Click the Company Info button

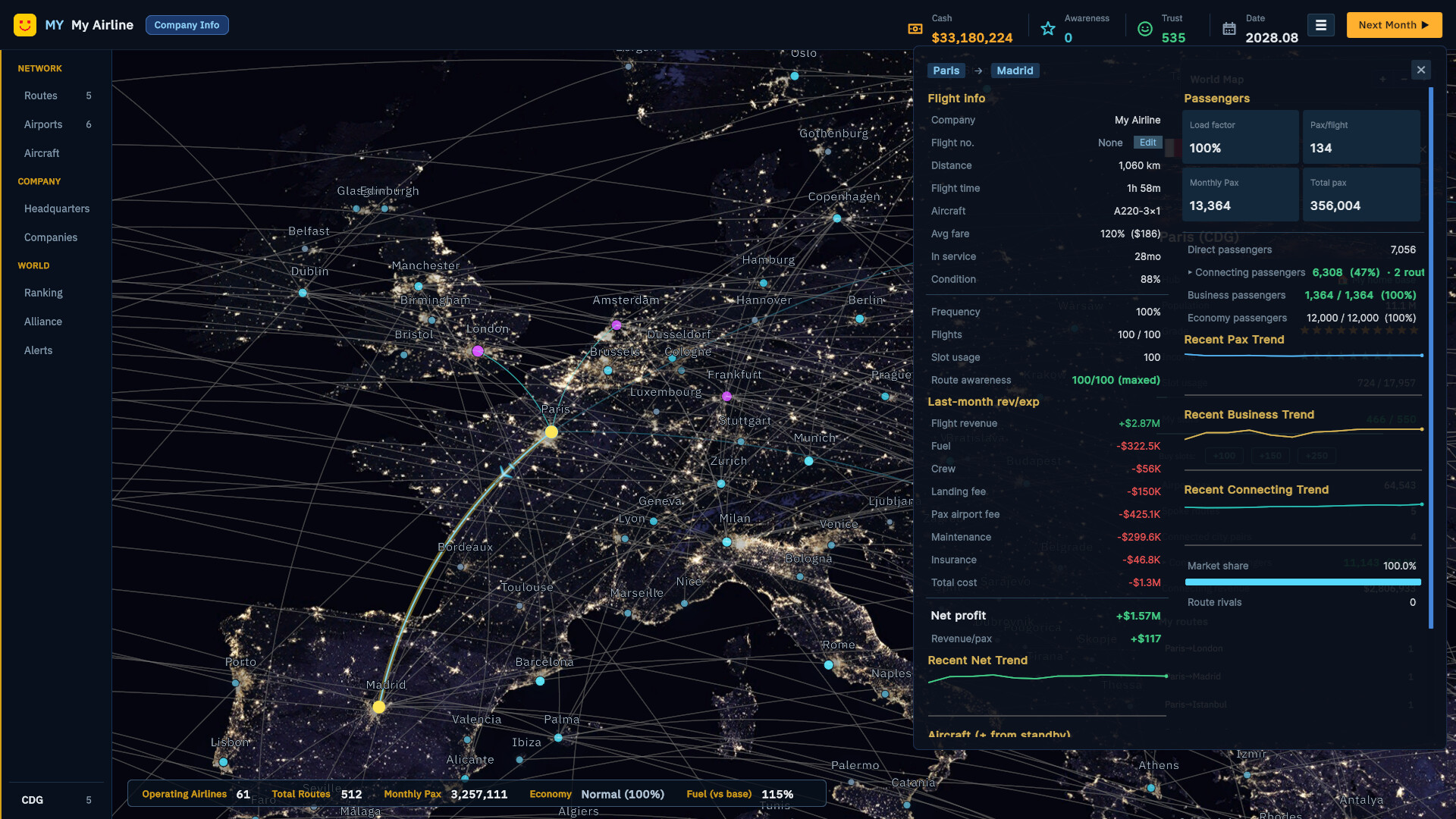point(187,25)
